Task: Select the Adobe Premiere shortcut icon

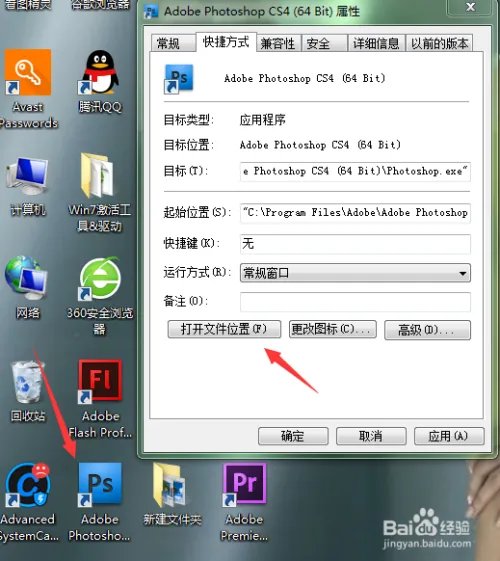Action: [x=245, y=485]
